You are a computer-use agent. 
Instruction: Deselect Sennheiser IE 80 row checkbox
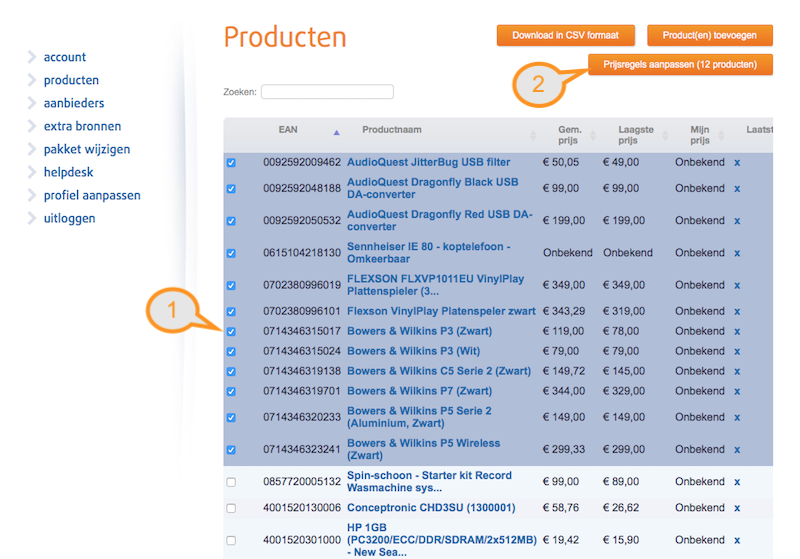point(231,253)
